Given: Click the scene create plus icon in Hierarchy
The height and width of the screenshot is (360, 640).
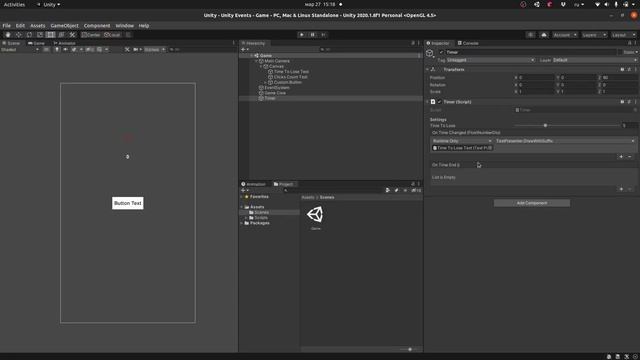Looking at the screenshot, I should pos(244,49).
